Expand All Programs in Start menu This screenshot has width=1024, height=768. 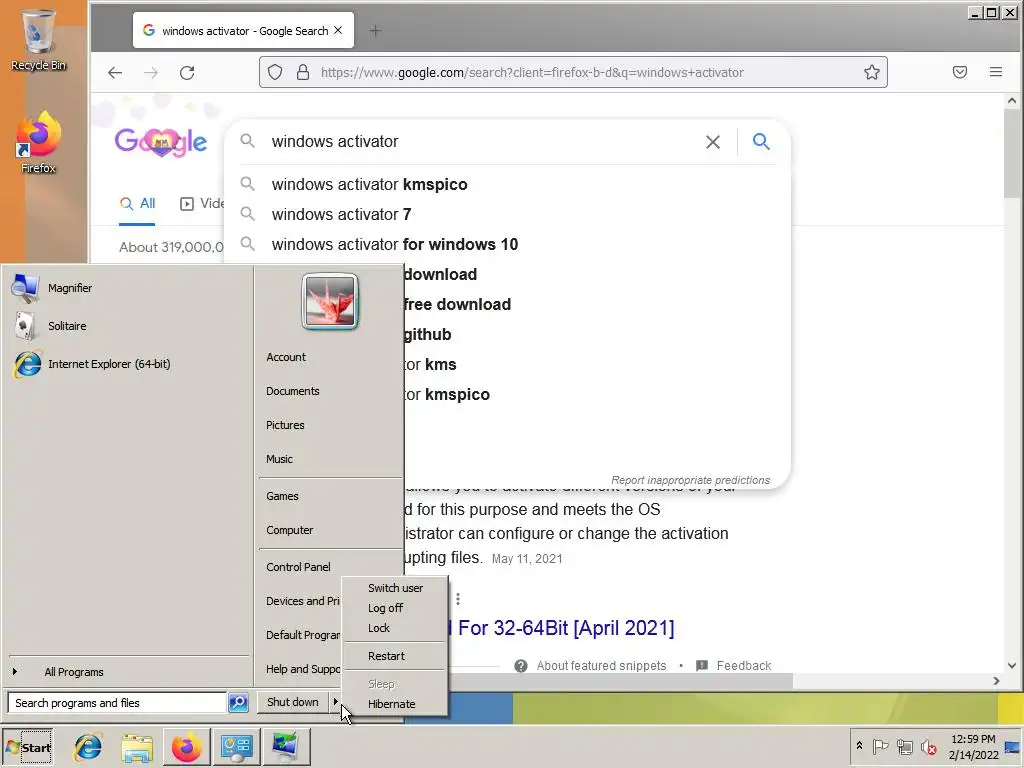tap(129, 672)
